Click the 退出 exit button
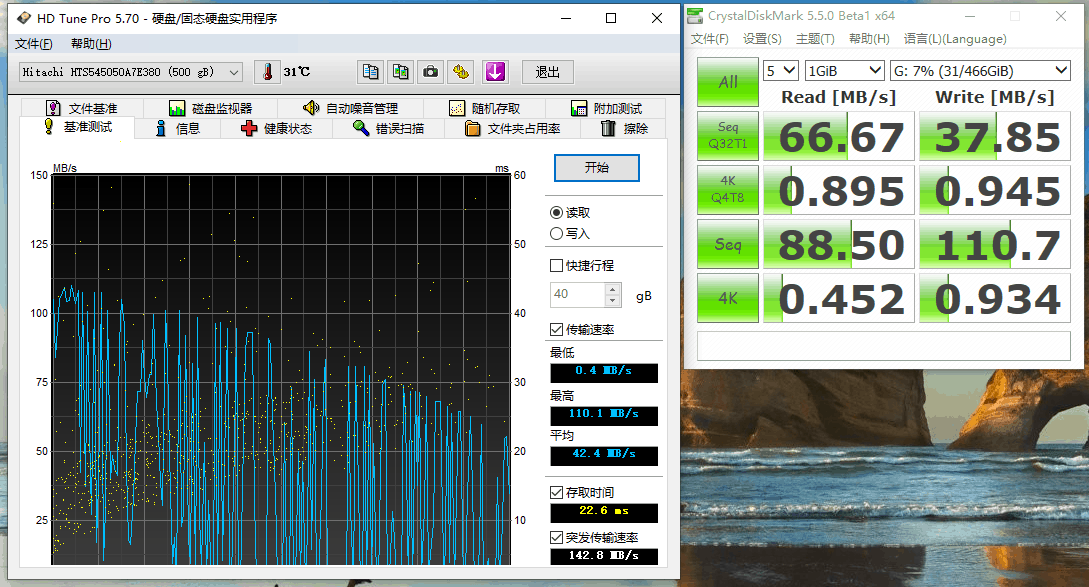Viewport: 1089px width, 587px height. pyautogui.click(x=547, y=72)
